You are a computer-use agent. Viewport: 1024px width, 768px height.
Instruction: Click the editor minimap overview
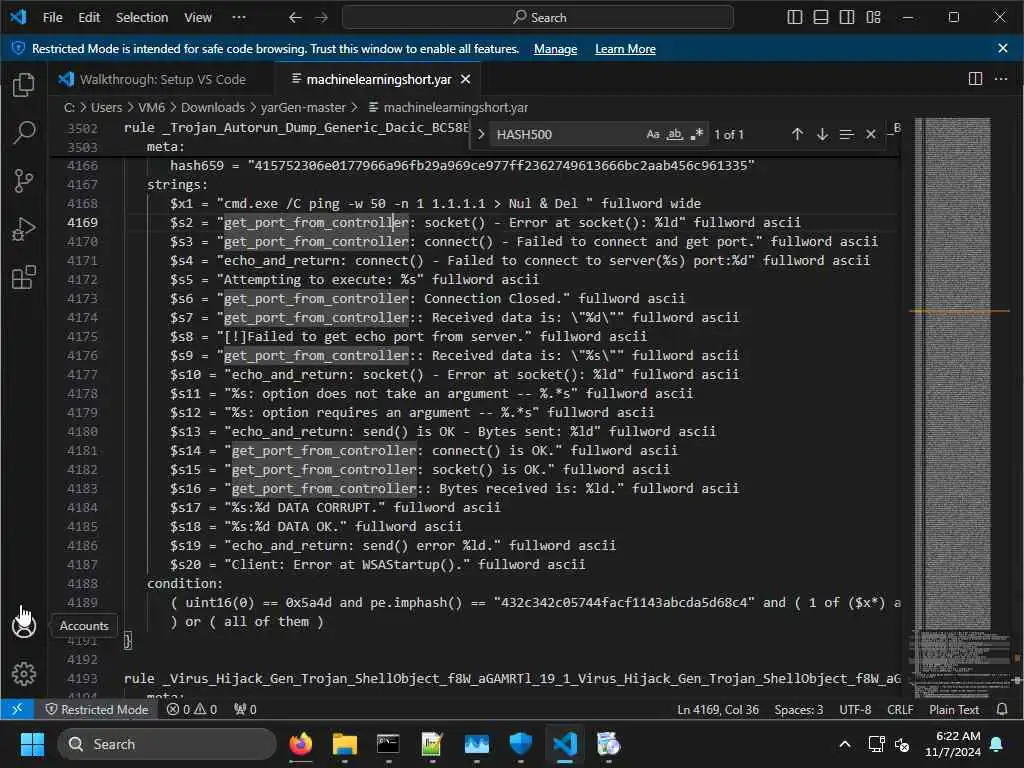[959, 406]
